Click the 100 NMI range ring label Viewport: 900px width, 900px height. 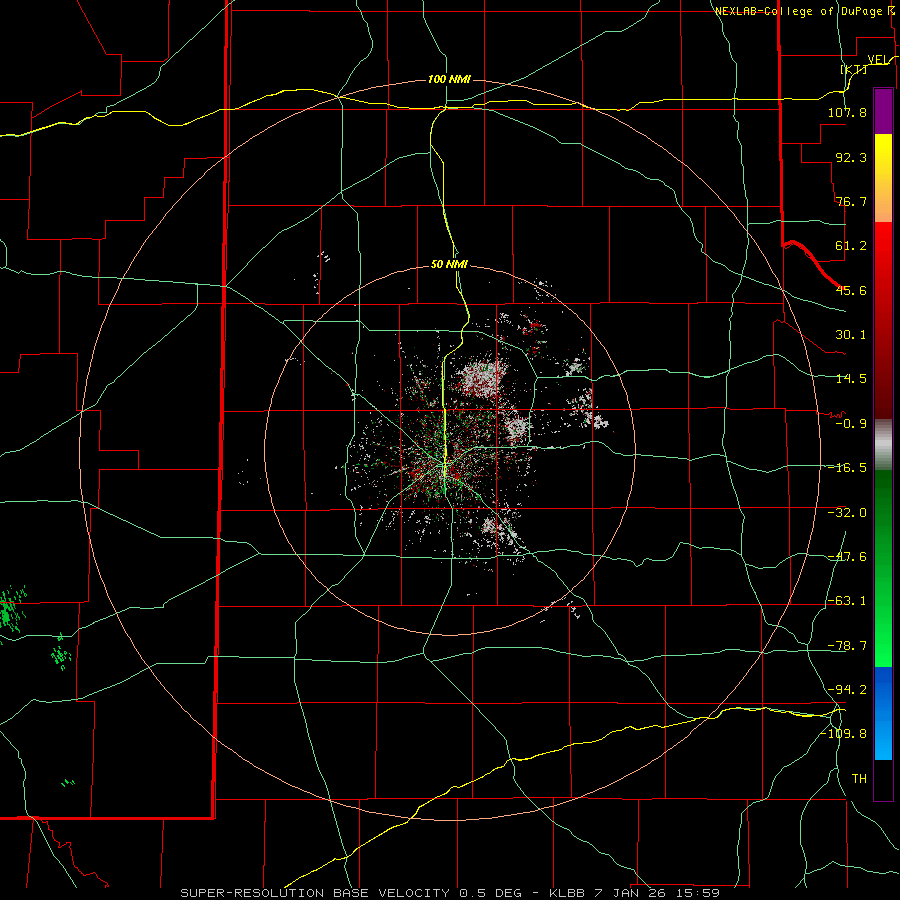coord(449,79)
